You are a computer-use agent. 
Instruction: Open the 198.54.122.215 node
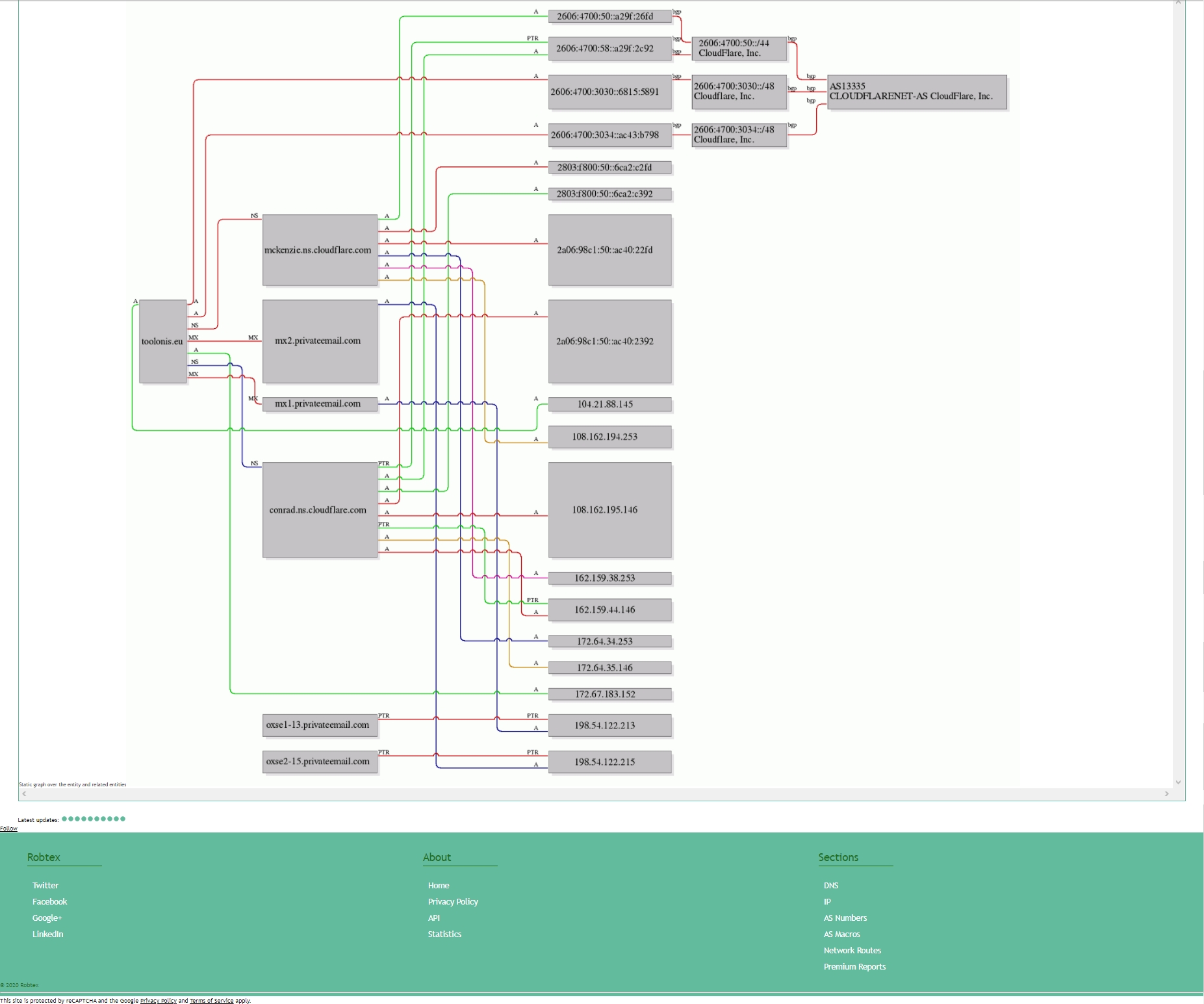coord(609,762)
